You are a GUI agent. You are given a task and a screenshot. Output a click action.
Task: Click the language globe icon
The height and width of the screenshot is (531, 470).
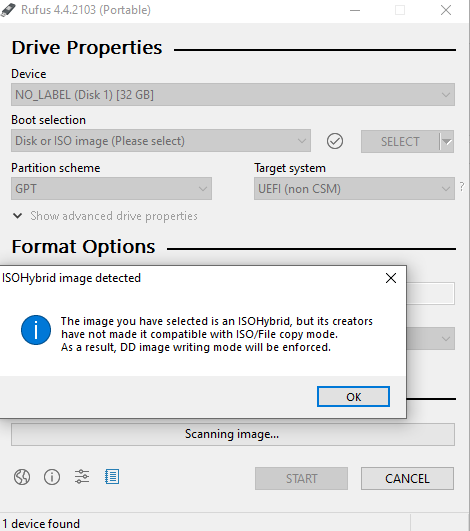22,477
